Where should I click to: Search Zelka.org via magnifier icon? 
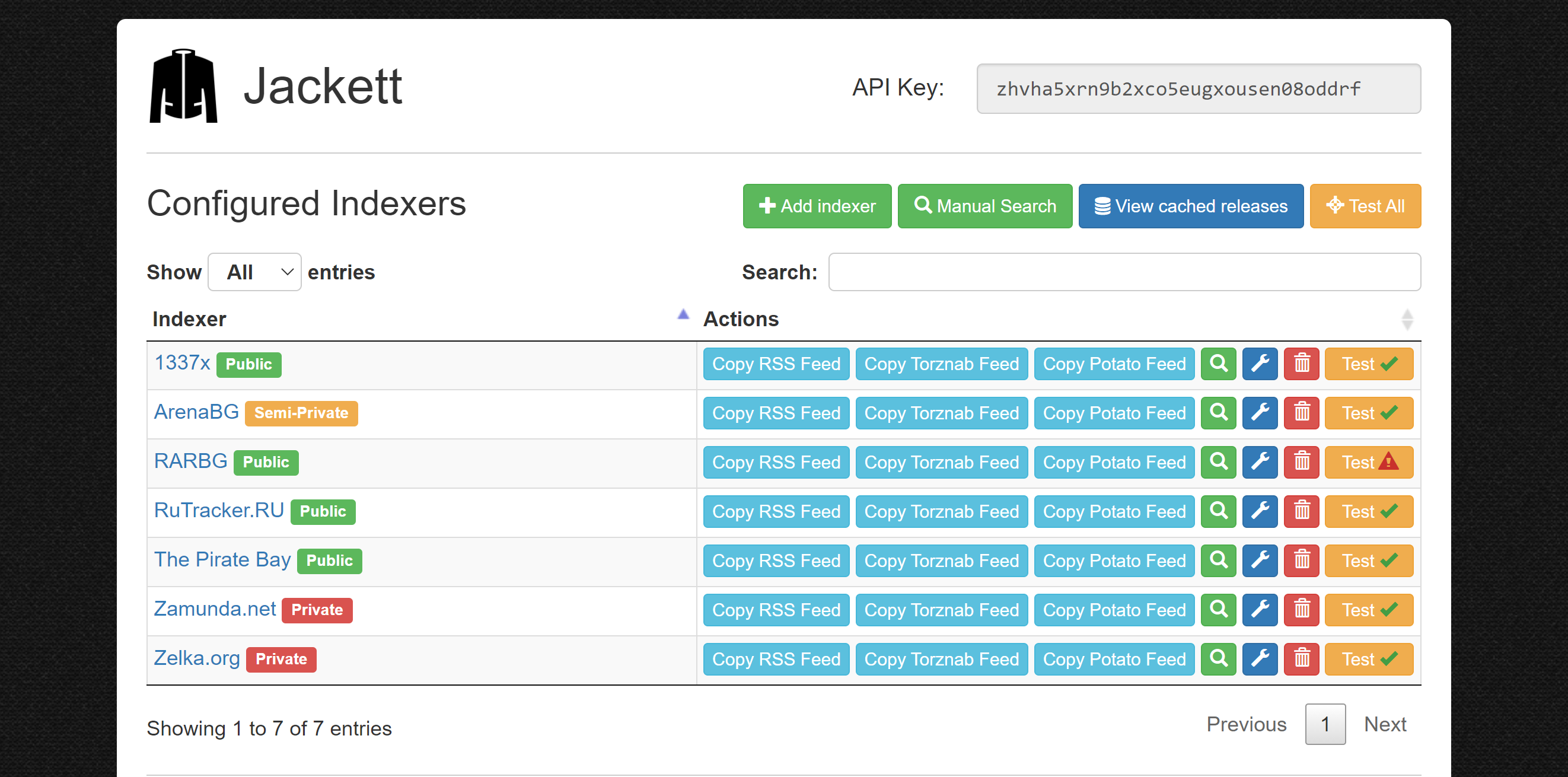click(x=1218, y=660)
